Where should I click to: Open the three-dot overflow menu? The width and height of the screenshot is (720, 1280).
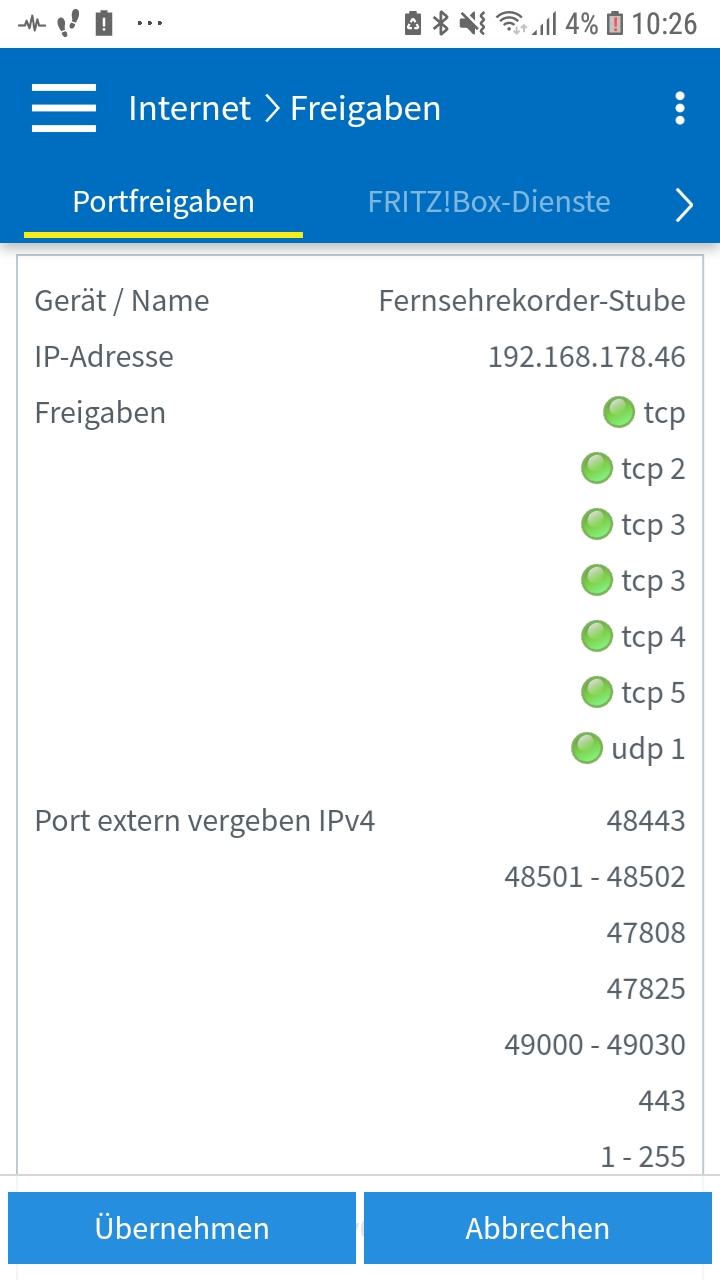680,108
